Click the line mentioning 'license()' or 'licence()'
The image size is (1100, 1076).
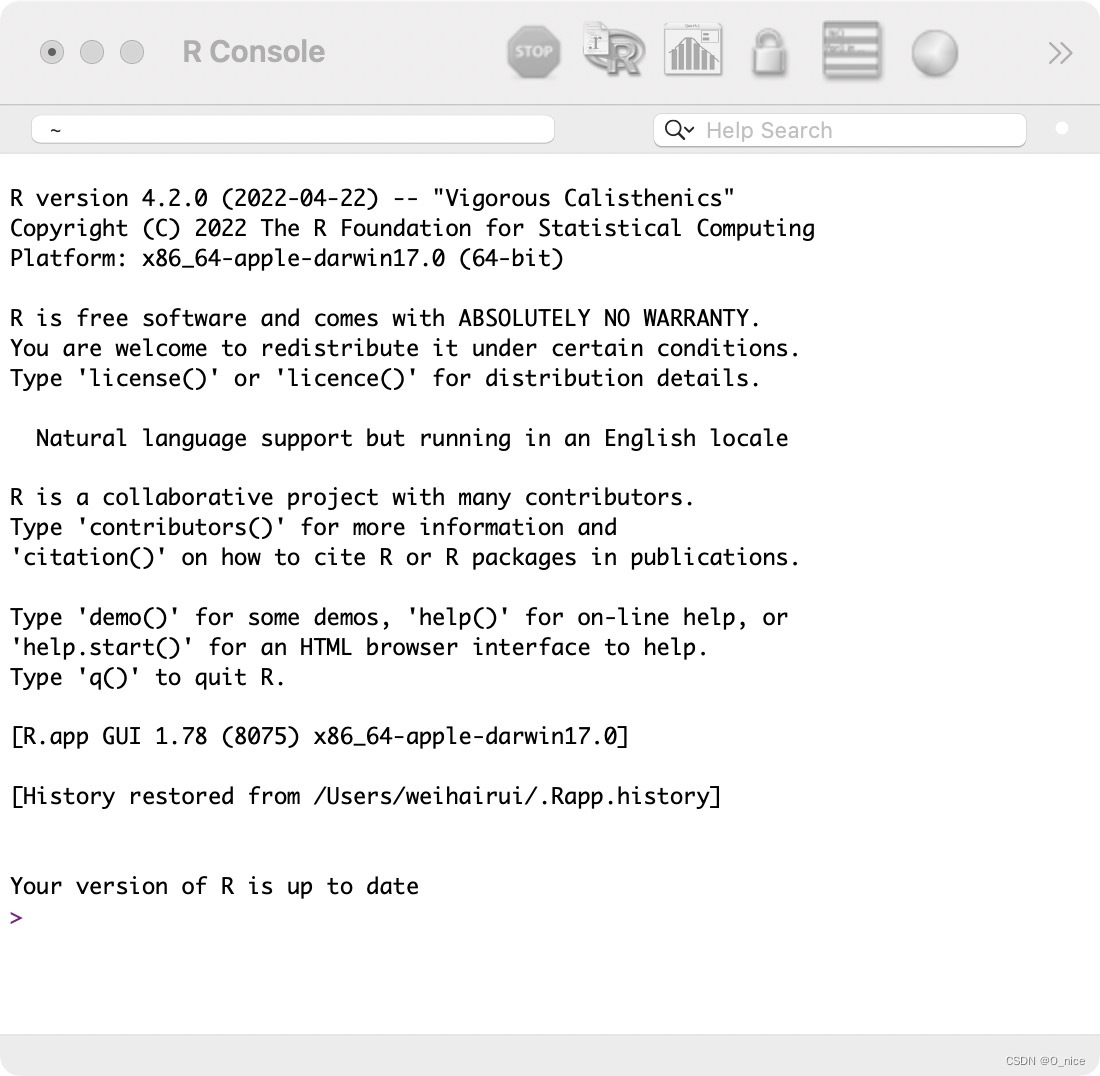click(385, 379)
